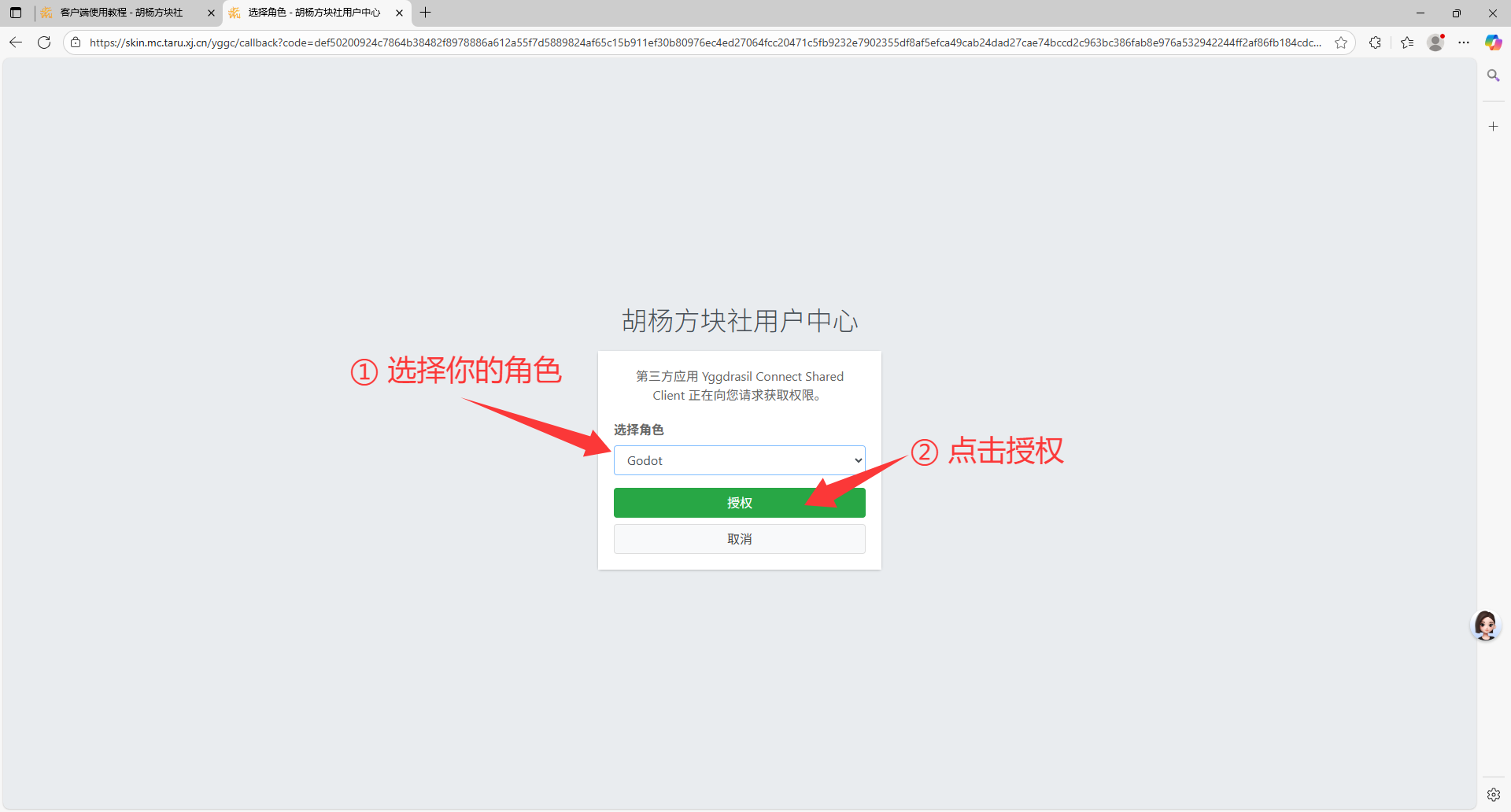Switch to the 客户端使用教程 tab
This screenshot has height=812, width=1511.
(x=122, y=13)
